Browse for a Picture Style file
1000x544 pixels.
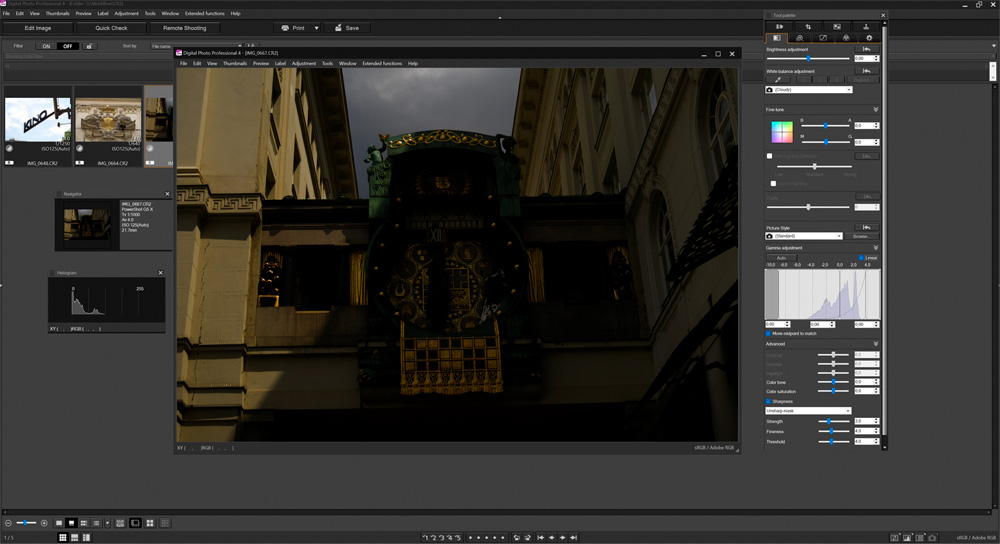tap(861, 236)
